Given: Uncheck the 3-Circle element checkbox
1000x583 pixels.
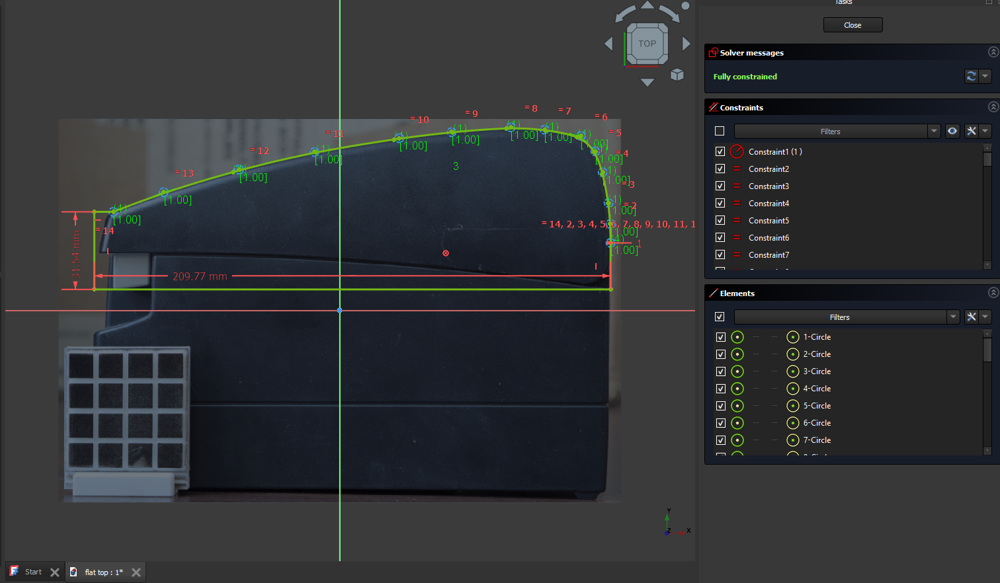Looking at the screenshot, I should click(720, 371).
